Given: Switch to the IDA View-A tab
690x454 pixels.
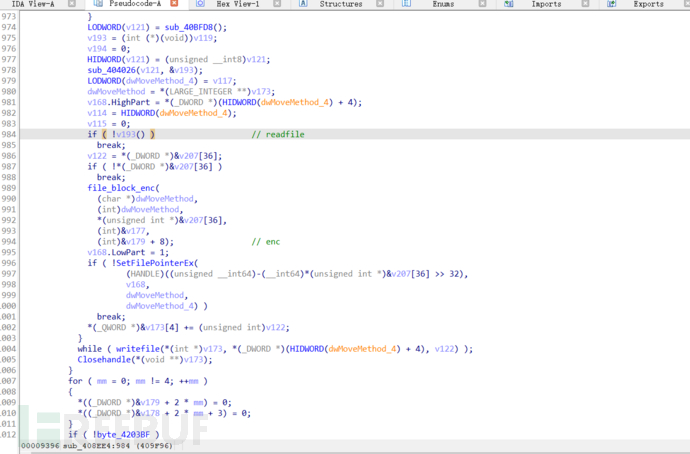Looking at the screenshot, I should [32, 4].
